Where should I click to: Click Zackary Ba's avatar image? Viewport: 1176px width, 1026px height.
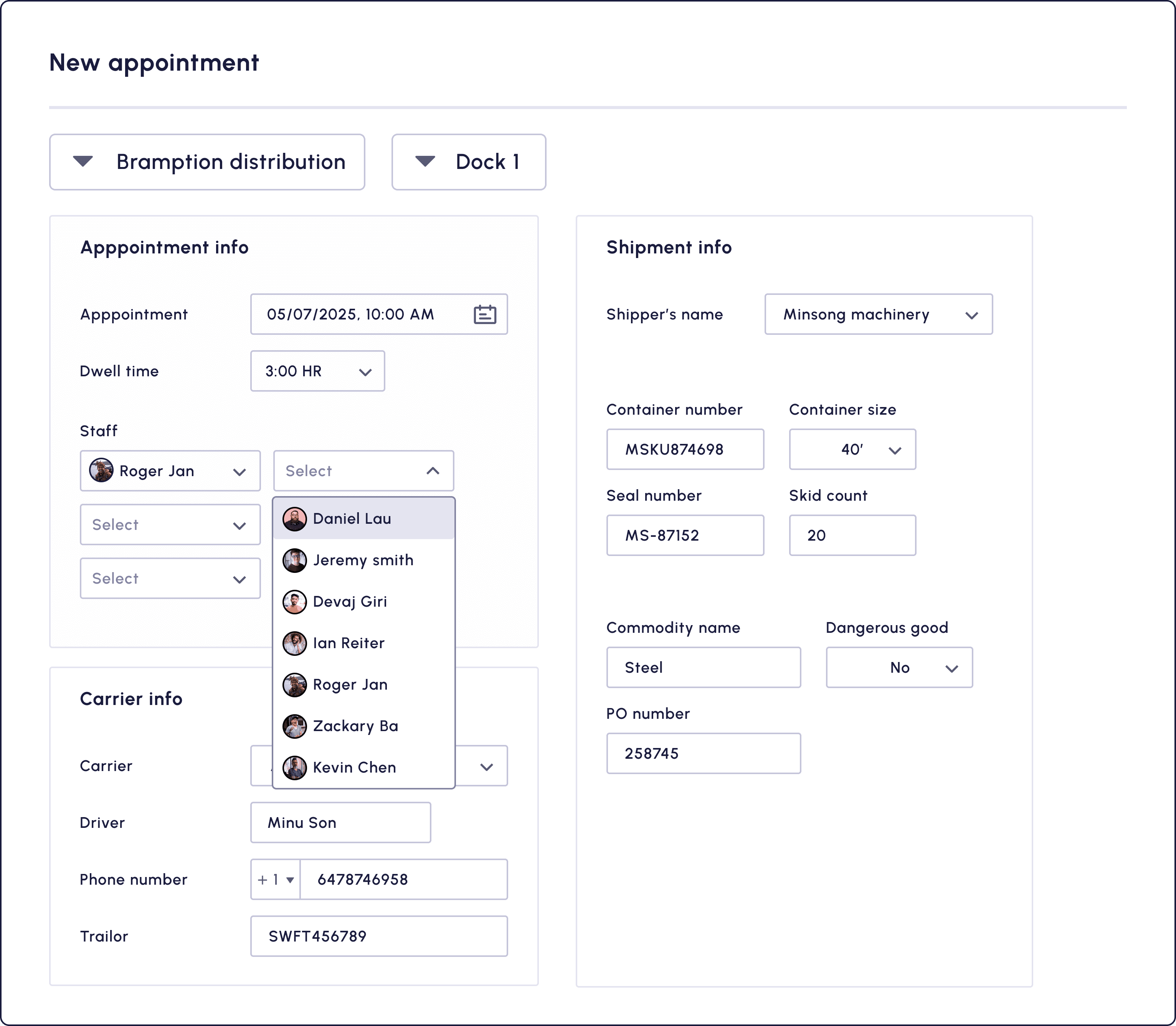coord(295,726)
